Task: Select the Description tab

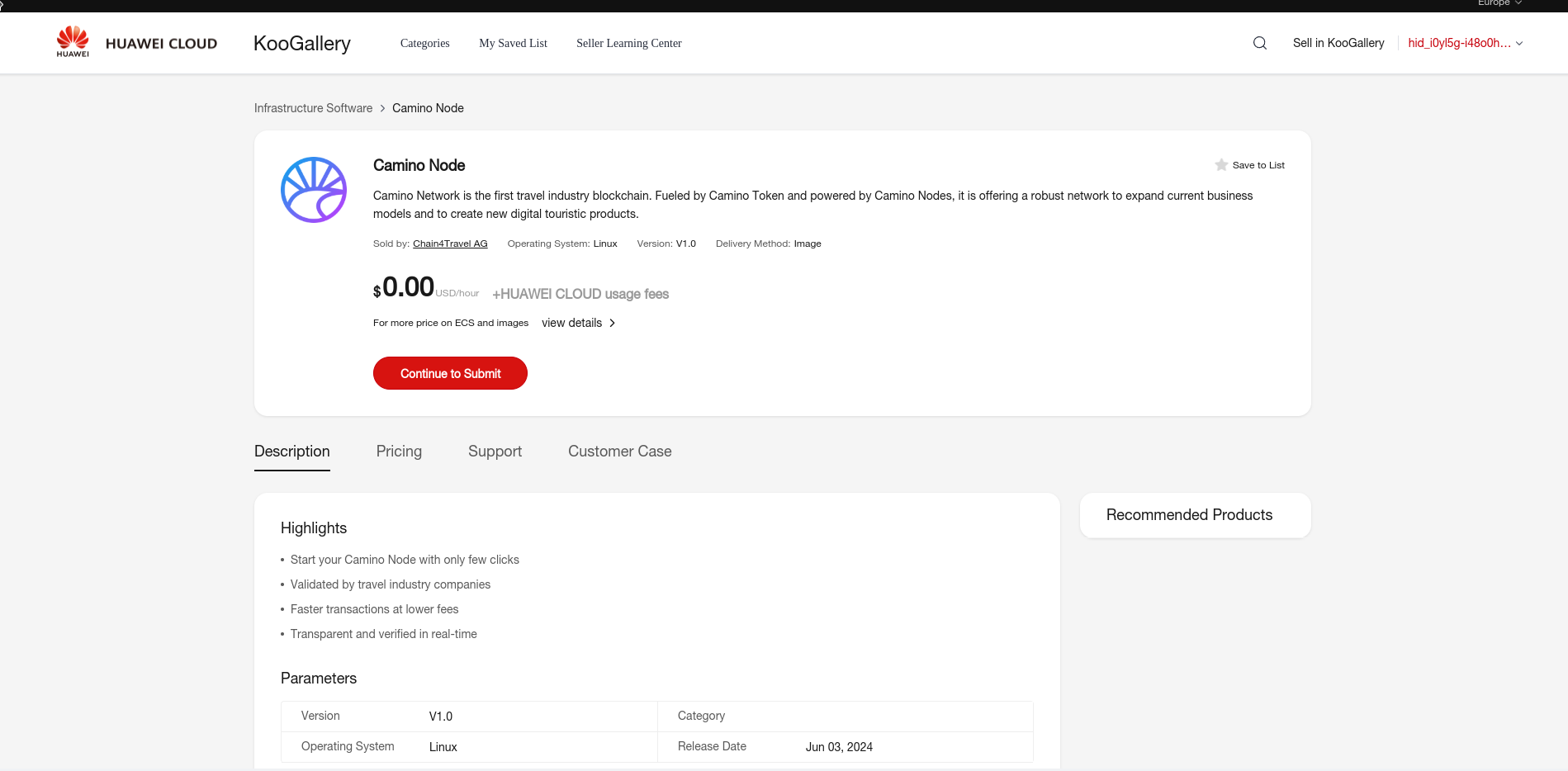Action: point(291,452)
